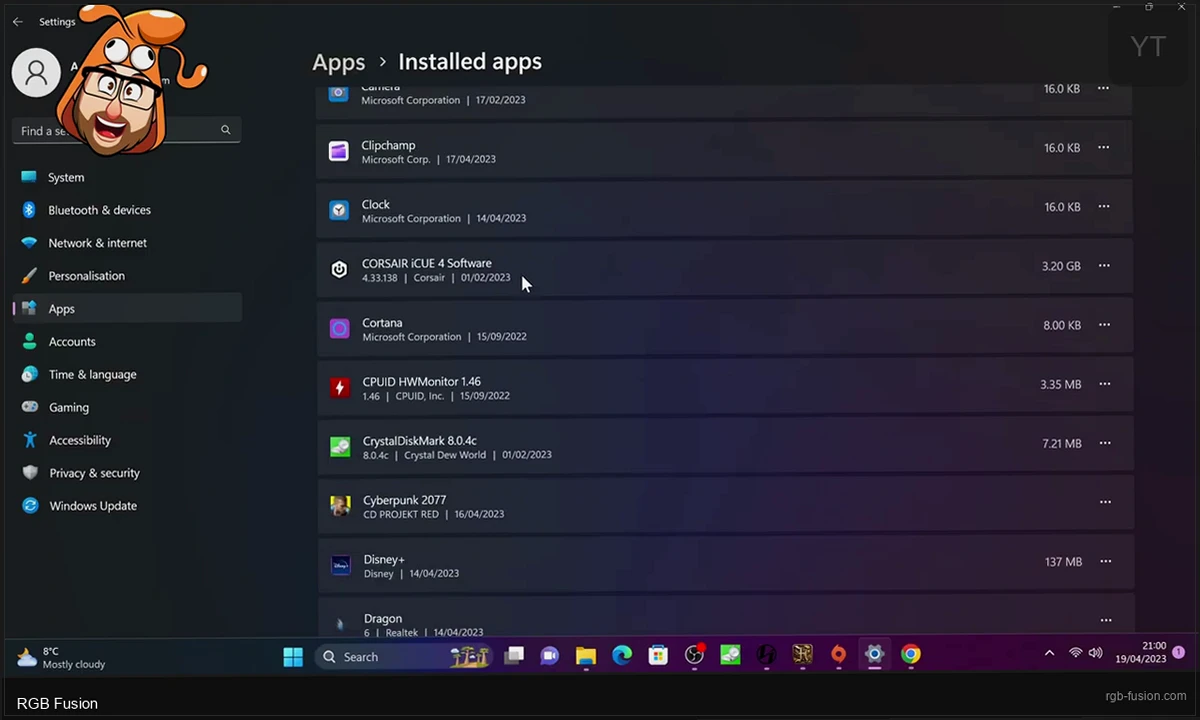Select the Bluetooth & devices icon
Viewport: 1200px width, 720px height.
(30, 210)
